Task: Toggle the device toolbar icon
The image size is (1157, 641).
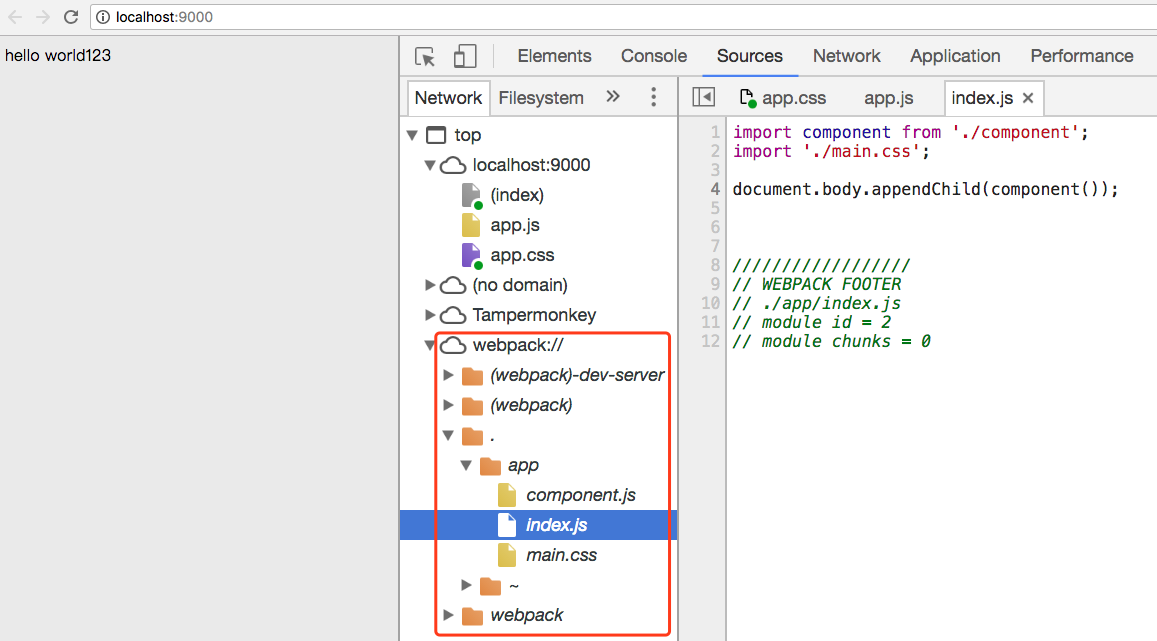Action: point(464,56)
